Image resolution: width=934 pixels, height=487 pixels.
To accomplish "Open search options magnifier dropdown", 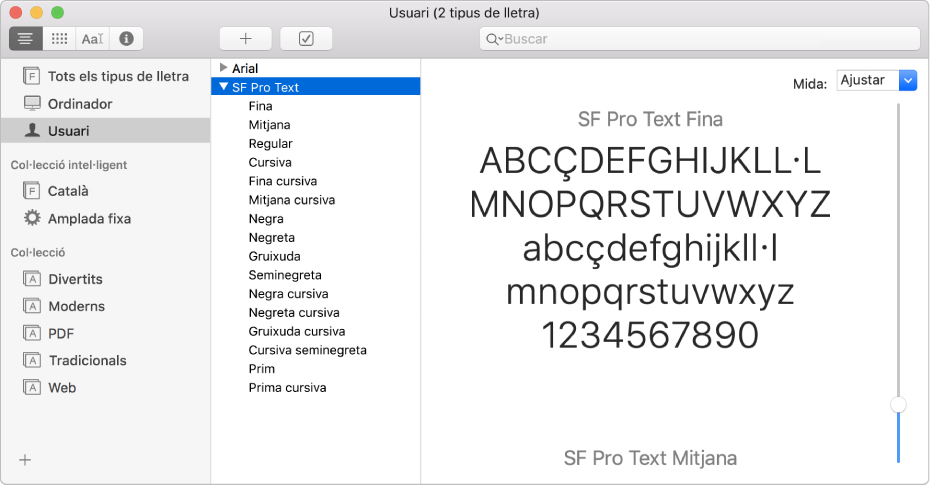I will click(x=494, y=39).
